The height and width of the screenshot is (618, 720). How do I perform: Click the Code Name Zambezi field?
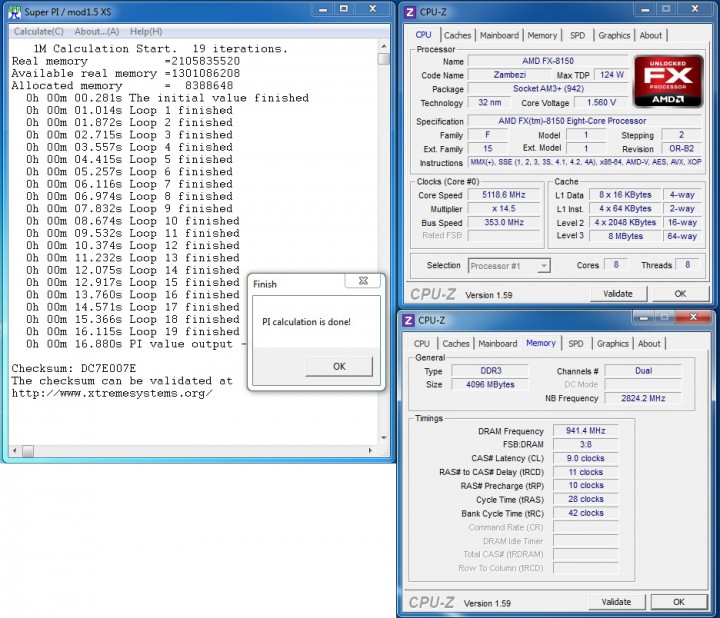point(510,75)
